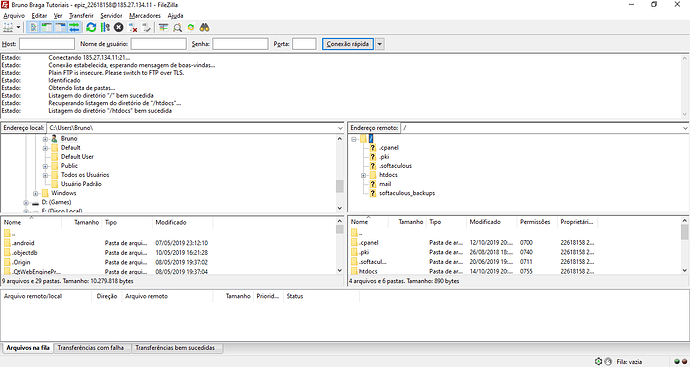Toggle message log display
The height and width of the screenshot is (367, 690).
click(33, 28)
